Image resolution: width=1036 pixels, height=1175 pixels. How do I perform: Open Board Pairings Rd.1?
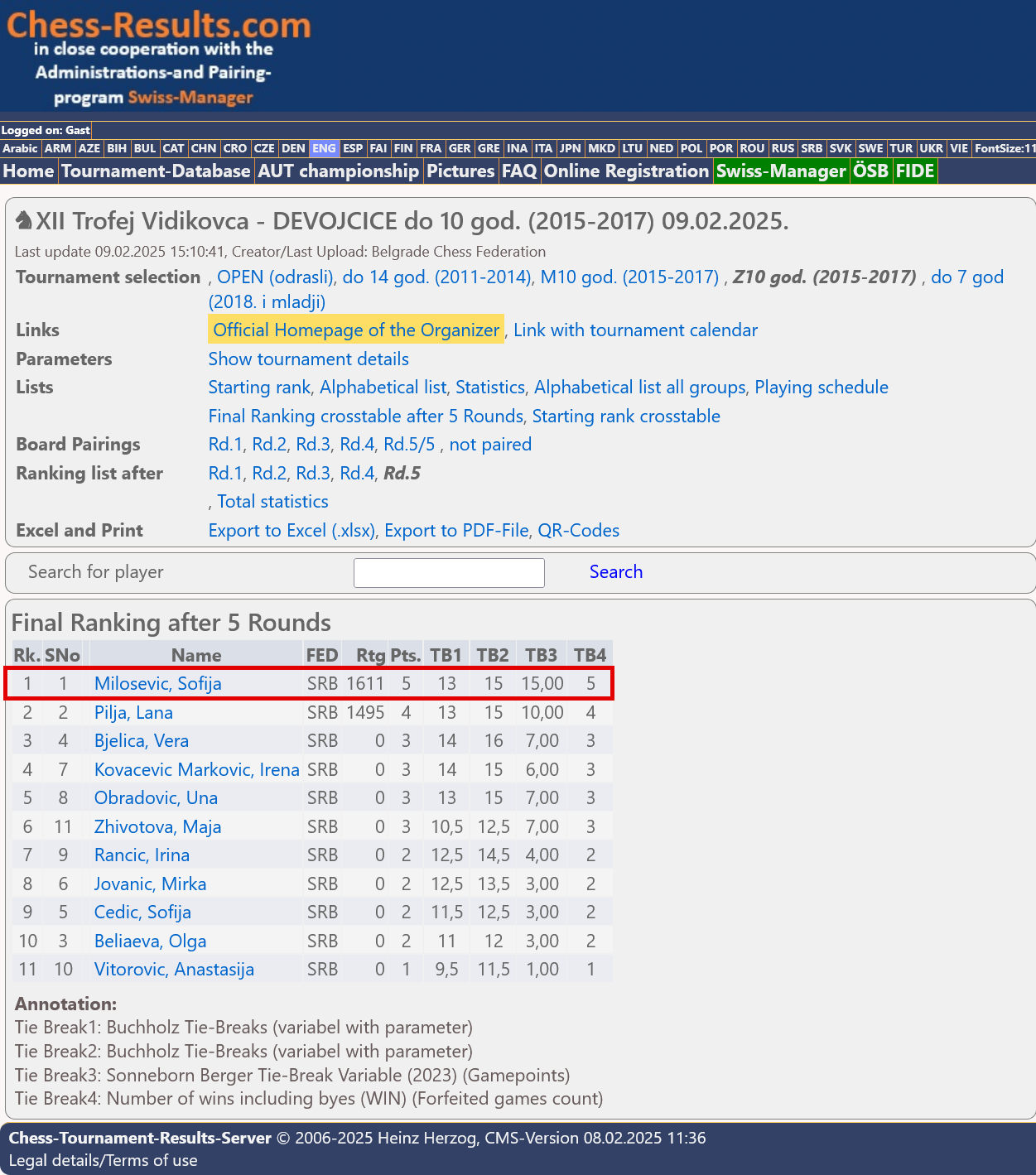[x=225, y=445]
